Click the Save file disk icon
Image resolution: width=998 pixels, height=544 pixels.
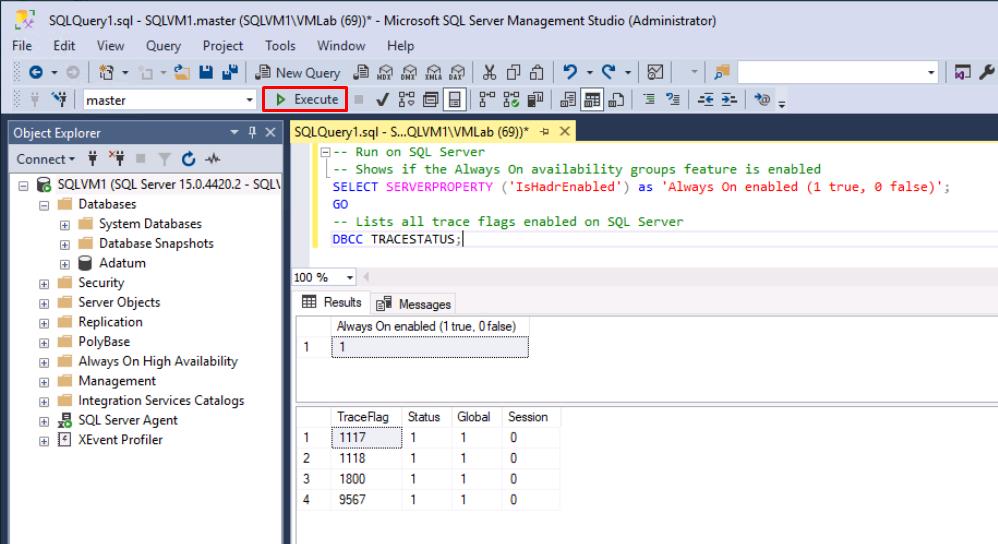point(206,73)
